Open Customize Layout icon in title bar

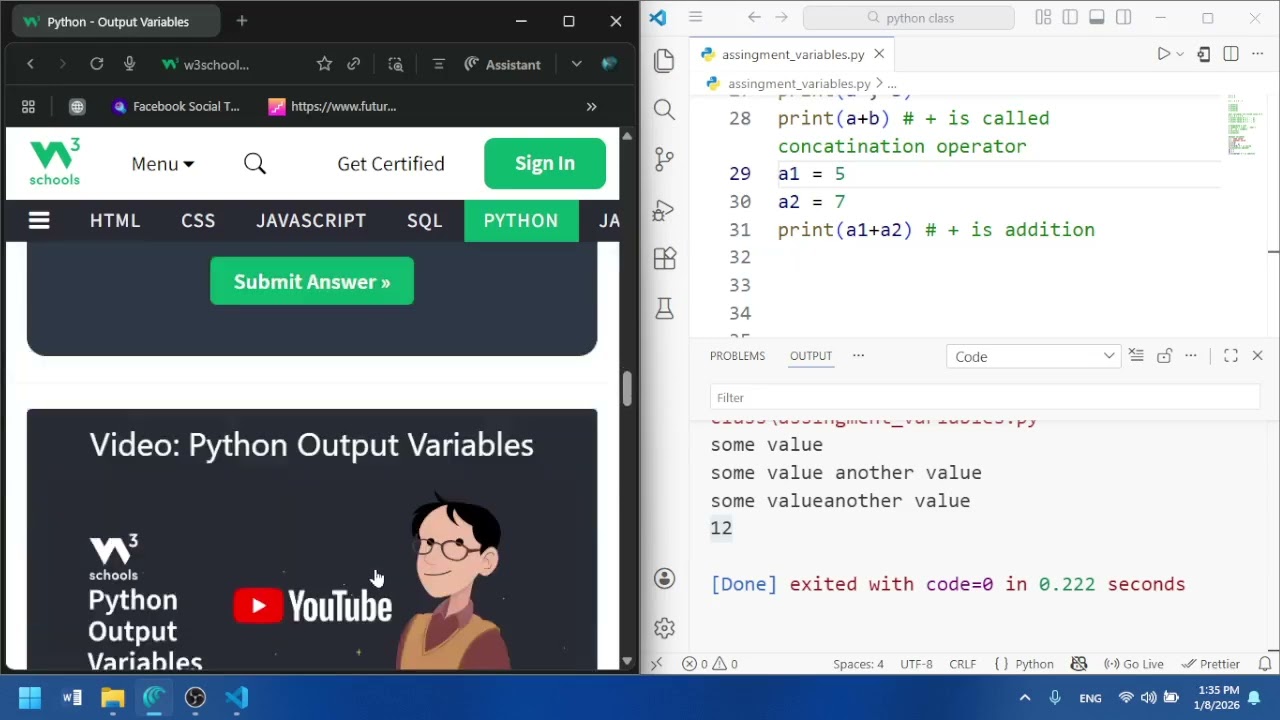click(x=1043, y=18)
